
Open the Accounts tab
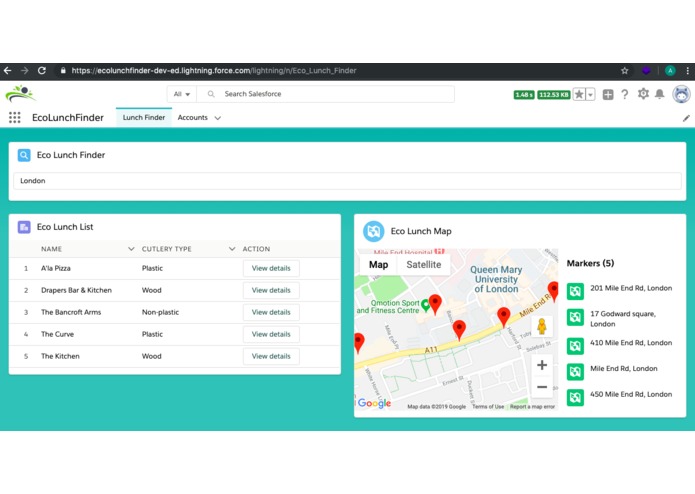192,117
